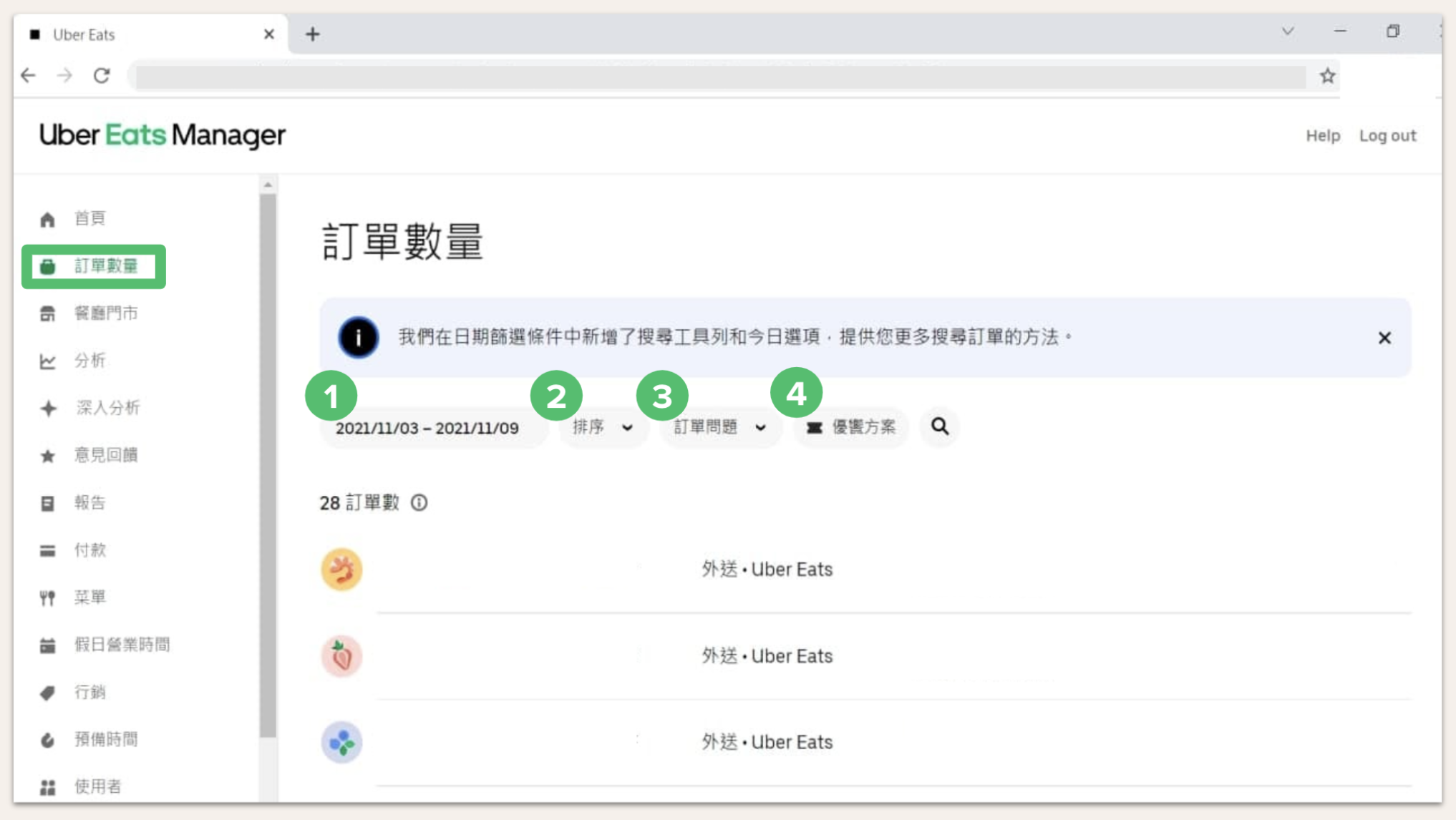The height and width of the screenshot is (820, 1456).
Task: Click the Help link
Action: 1323,136
